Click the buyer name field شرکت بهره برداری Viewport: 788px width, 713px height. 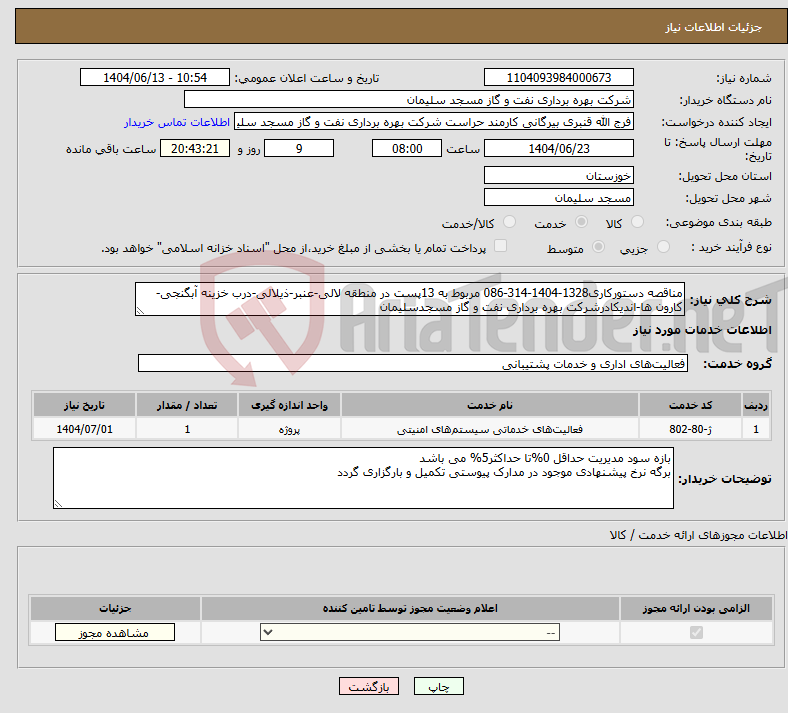[409, 99]
